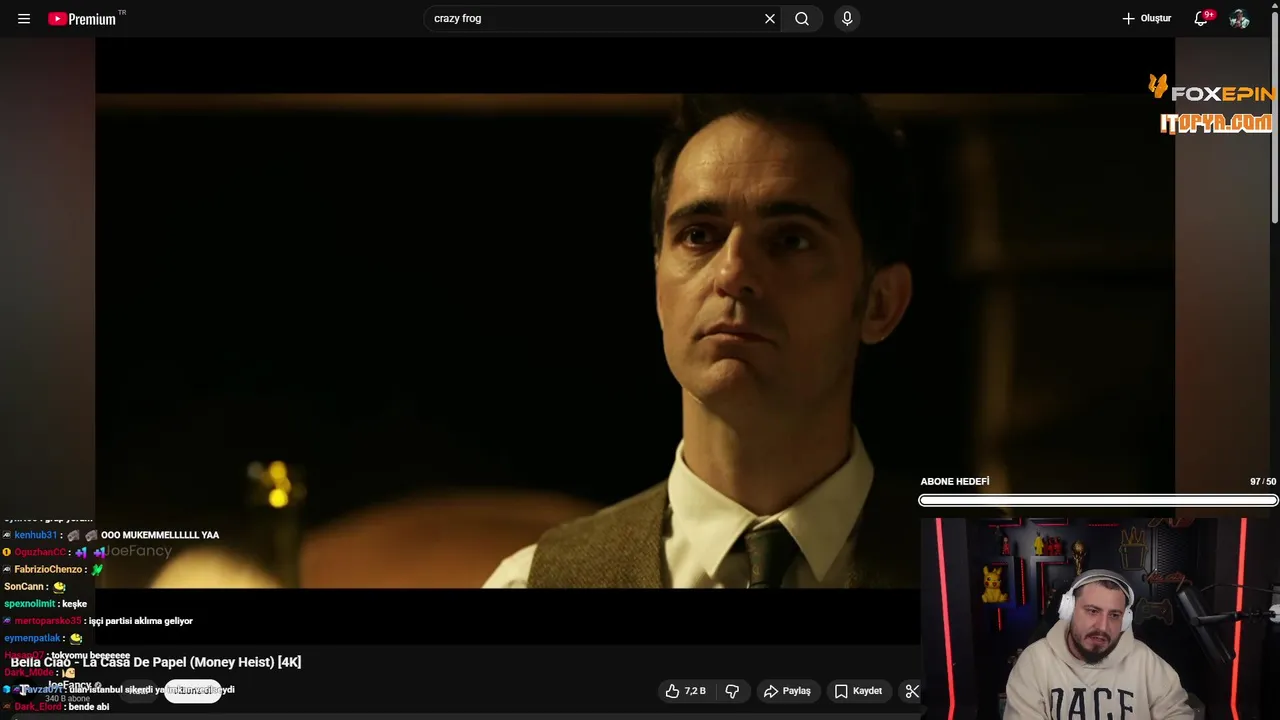Click spexnolimit username in chat
The image size is (1280, 720).
tap(30, 604)
